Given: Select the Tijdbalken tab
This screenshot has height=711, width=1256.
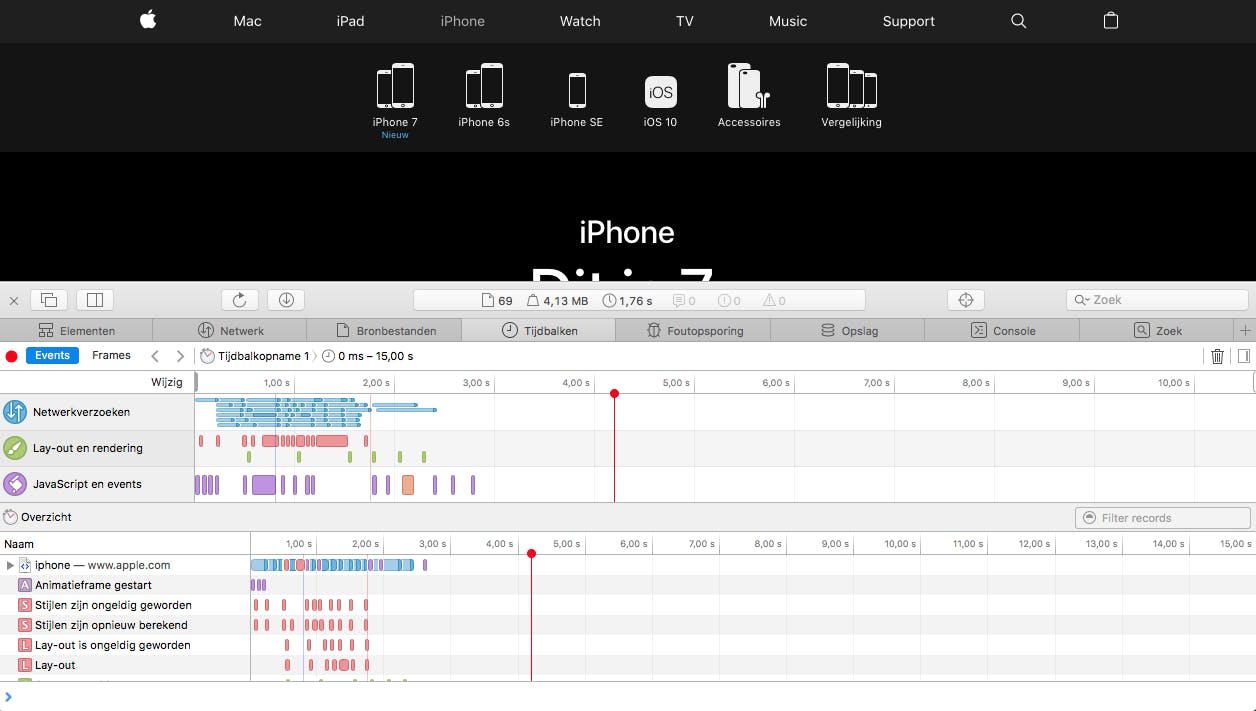Looking at the screenshot, I should click(539, 330).
